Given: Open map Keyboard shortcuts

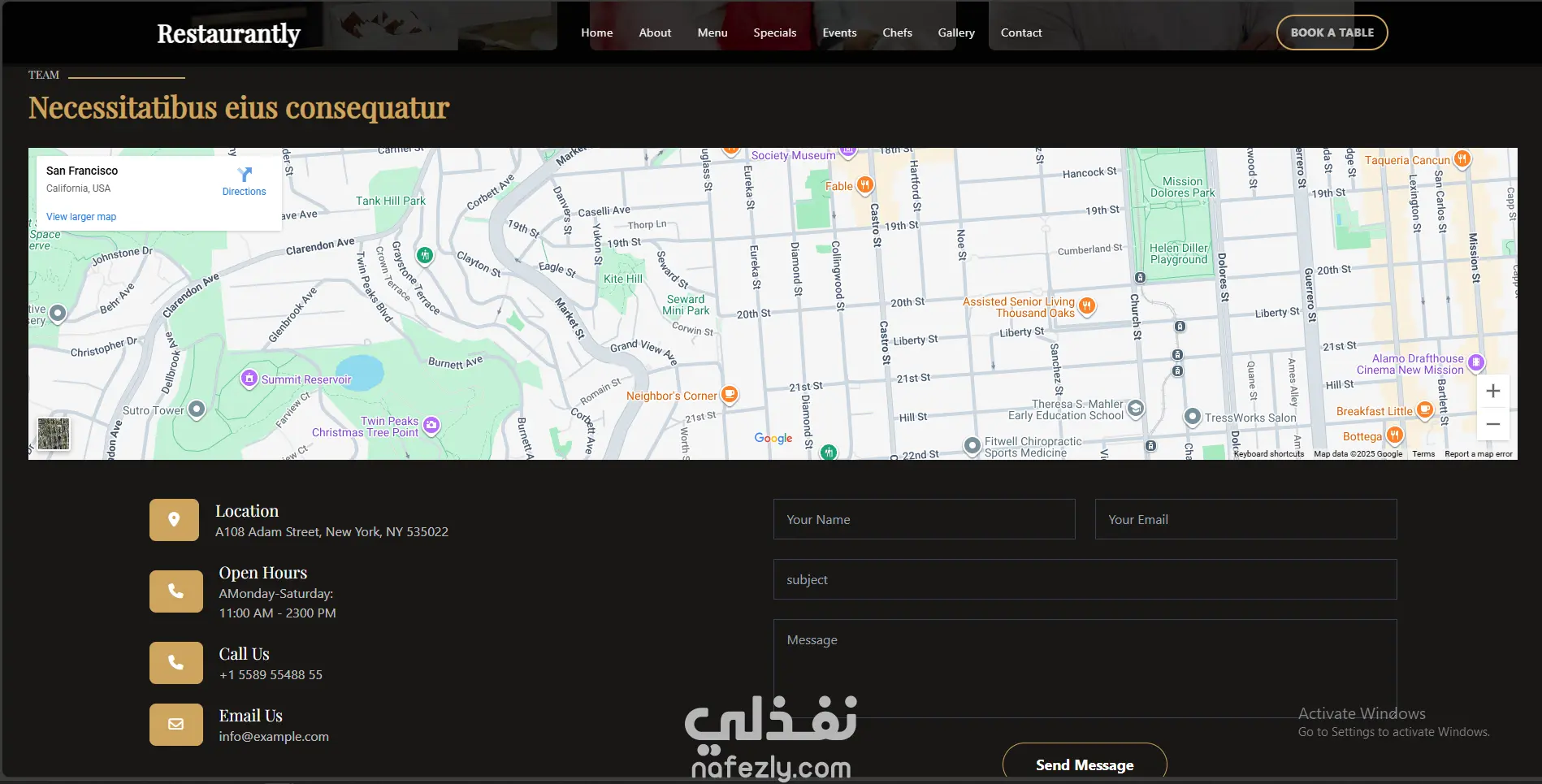Looking at the screenshot, I should [x=1269, y=454].
